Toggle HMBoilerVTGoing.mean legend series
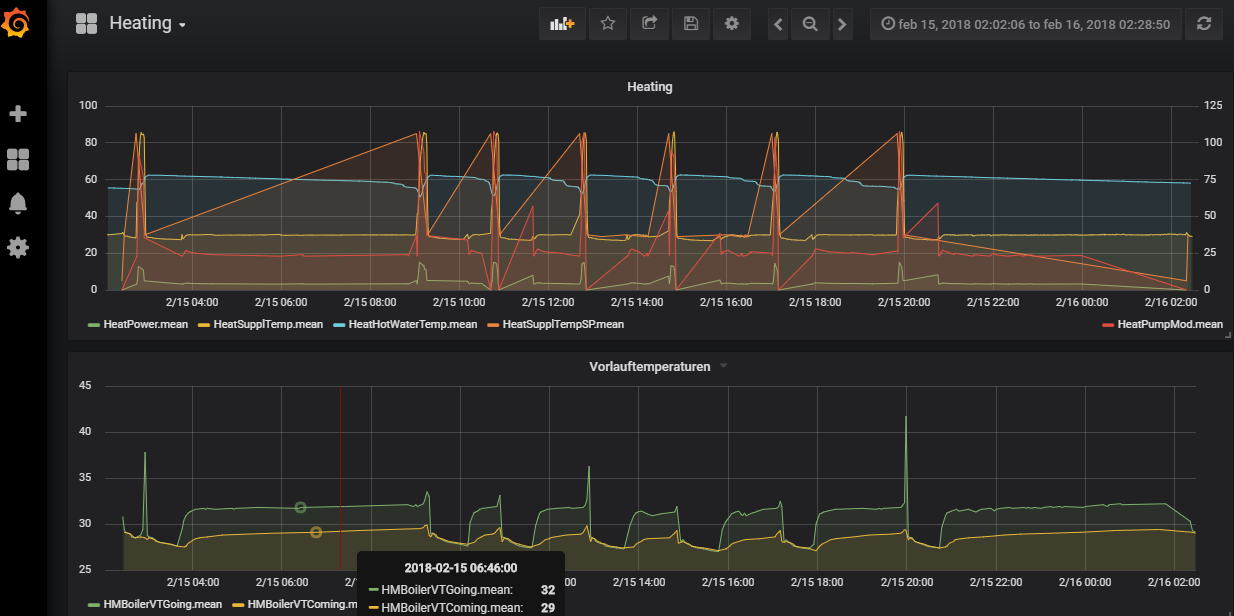The width and height of the screenshot is (1234, 616). pos(162,604)
